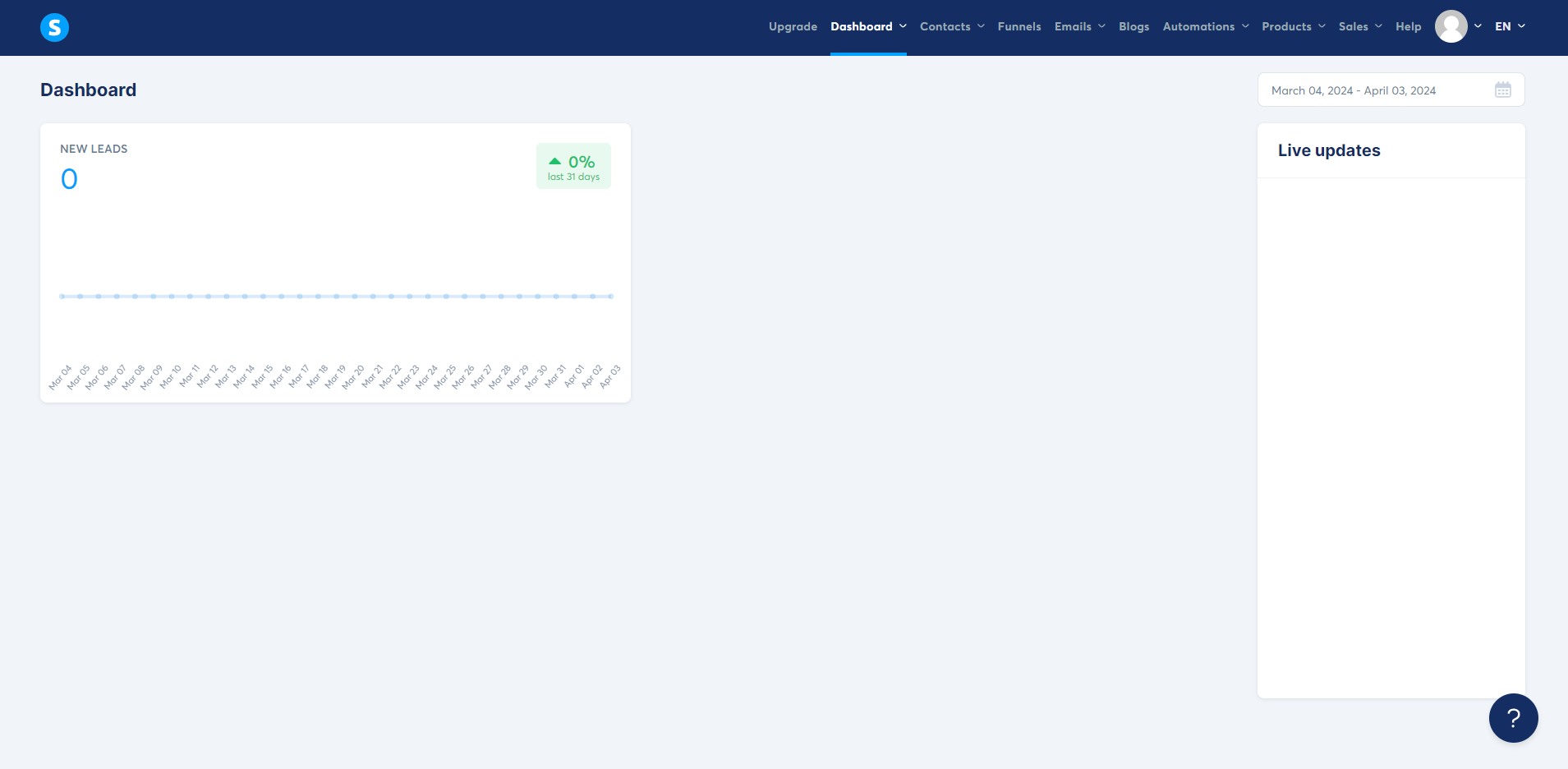Click the New Leads count value
This screenshot has width=1568, height=769.
(x=69, y=179)
